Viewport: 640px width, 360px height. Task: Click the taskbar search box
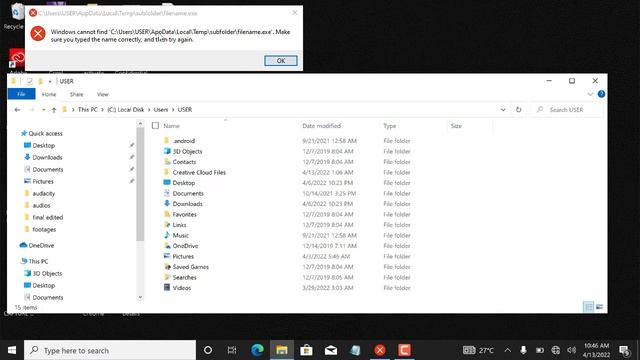tap(110, 350)
